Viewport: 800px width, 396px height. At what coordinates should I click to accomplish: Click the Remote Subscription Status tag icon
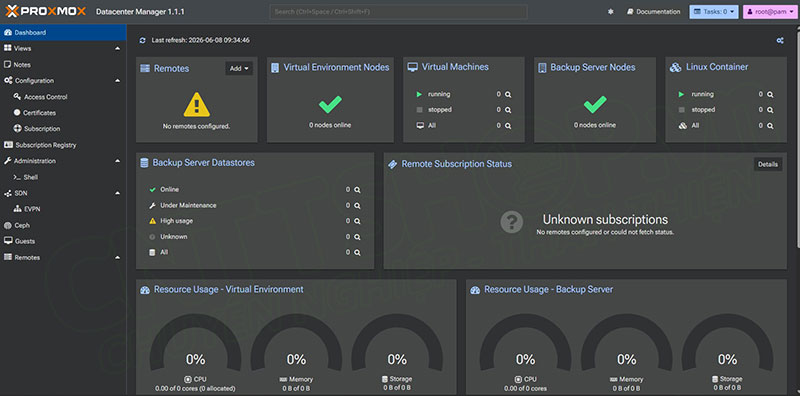(392, 164)
